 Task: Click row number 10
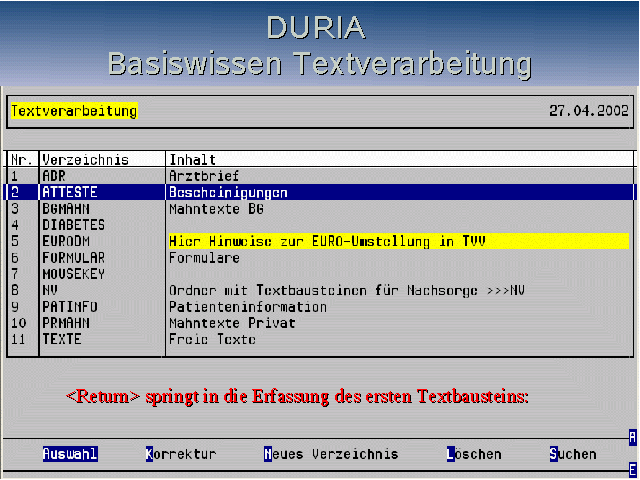[x=18, y=323]
